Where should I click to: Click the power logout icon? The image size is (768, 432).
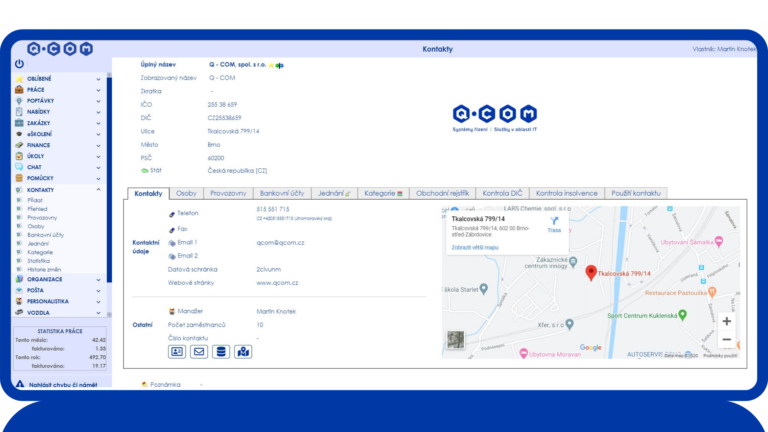click(19, 63)
